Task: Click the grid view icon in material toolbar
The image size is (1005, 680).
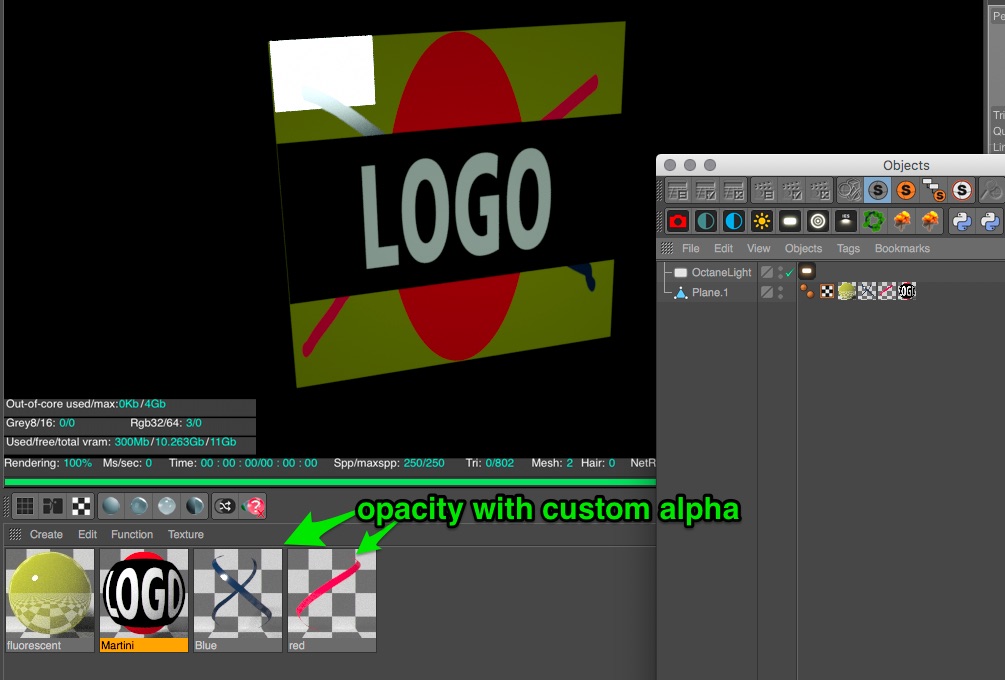Action: (x=25, y=506)
